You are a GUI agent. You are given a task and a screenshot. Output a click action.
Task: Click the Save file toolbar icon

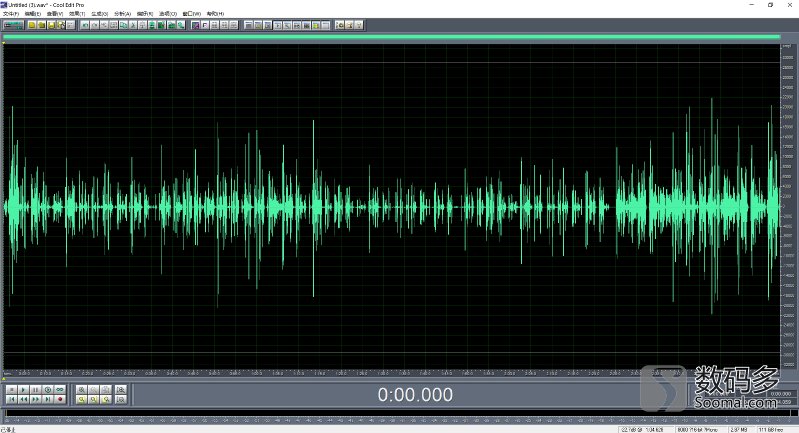51,25
